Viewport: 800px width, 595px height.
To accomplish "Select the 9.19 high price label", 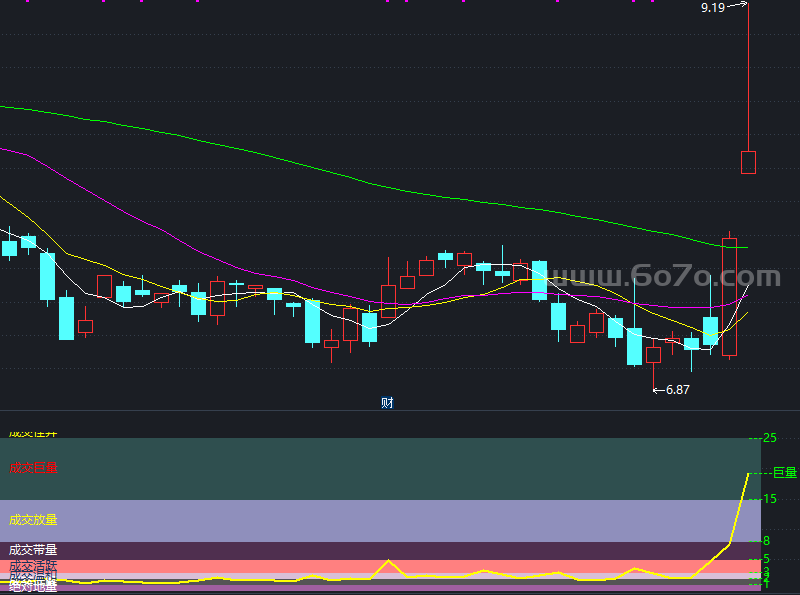I will (713, 8).
